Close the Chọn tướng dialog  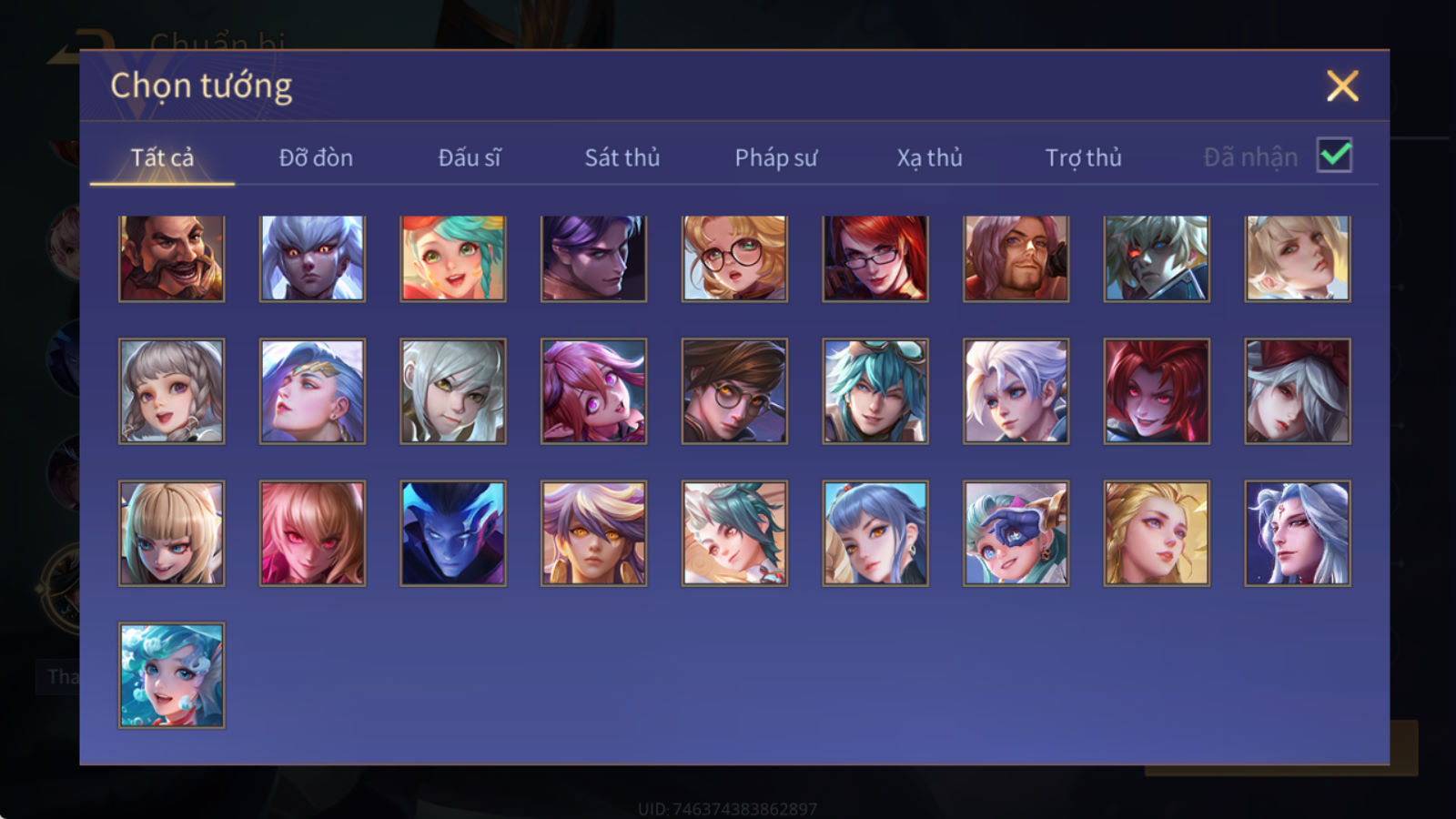pos(1342,86)
